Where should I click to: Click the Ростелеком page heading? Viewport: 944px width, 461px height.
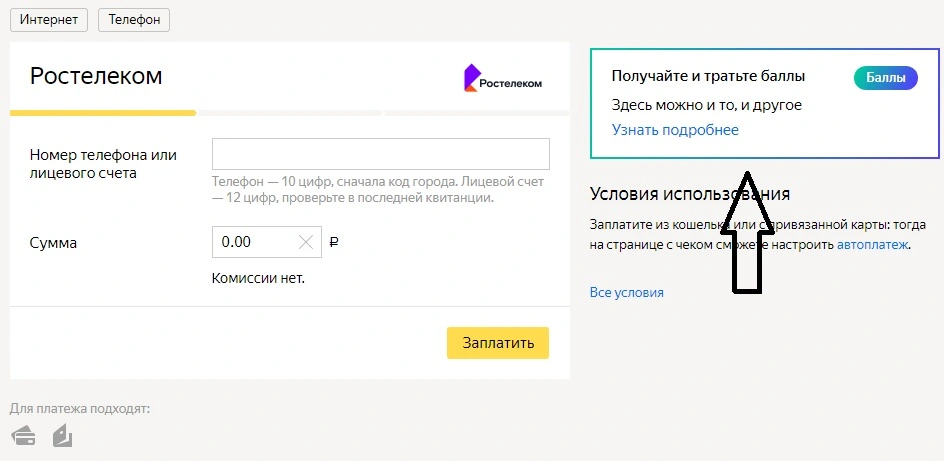coord(96,76)
